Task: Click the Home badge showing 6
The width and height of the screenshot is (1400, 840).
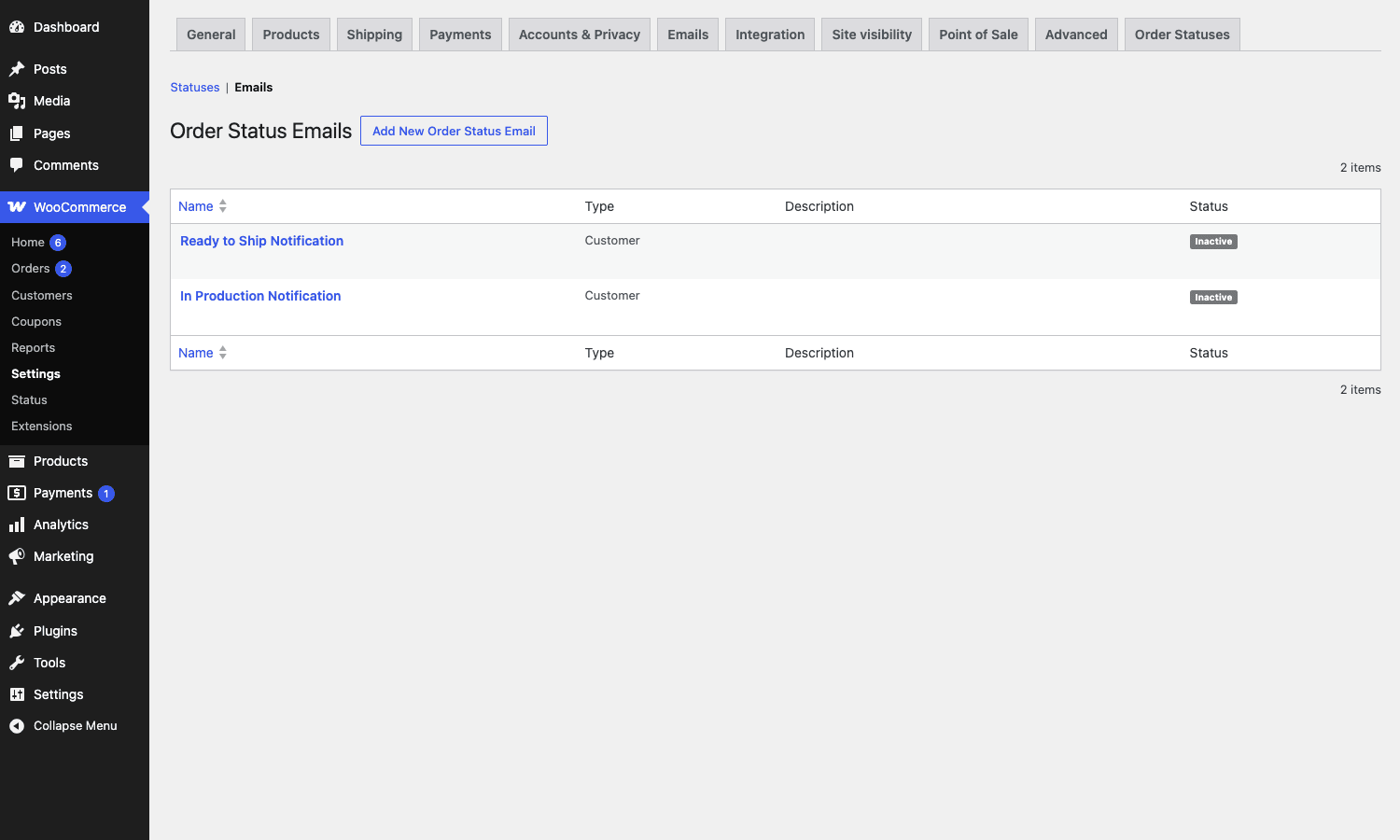Action: click(58, 243)
